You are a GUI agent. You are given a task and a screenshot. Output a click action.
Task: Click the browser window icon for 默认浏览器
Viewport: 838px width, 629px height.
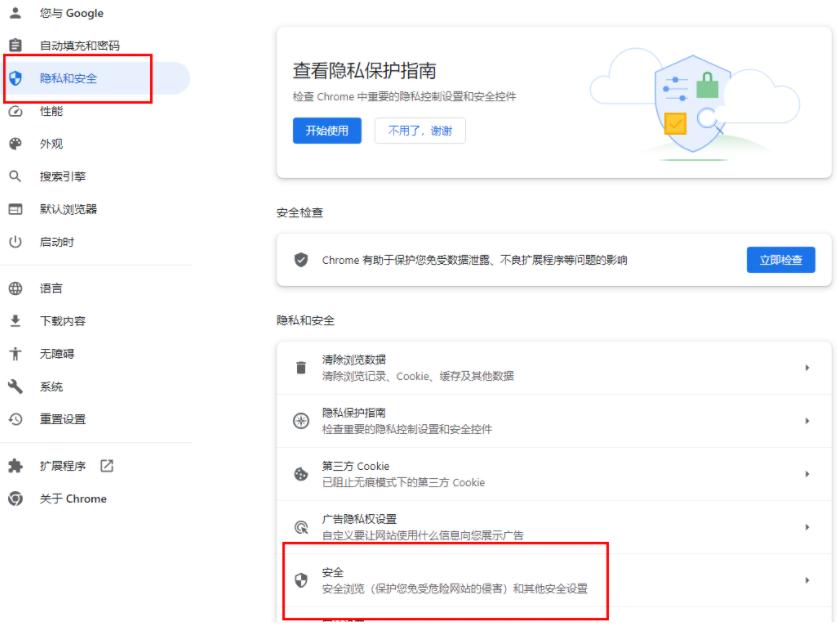tap(15, 209)
